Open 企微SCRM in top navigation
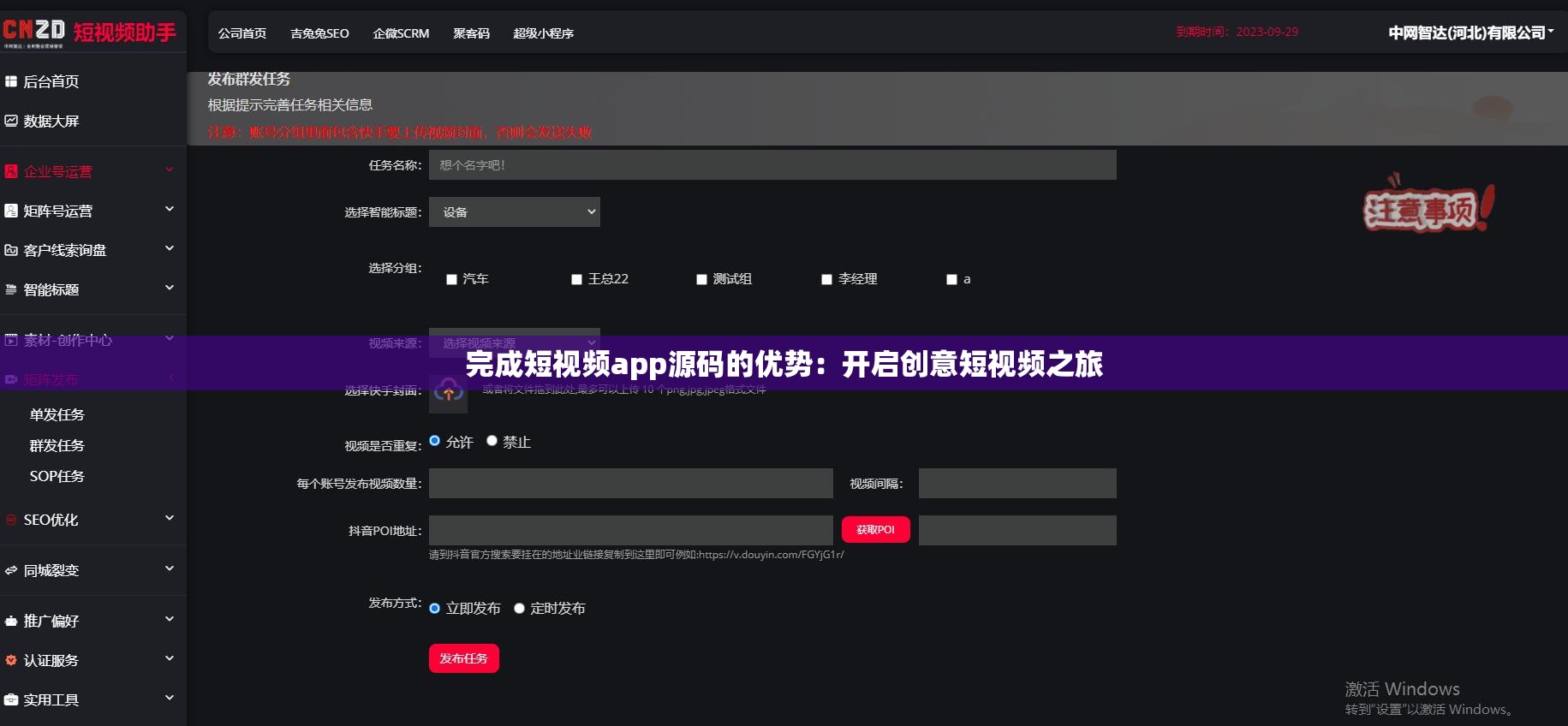Image resolution: width=1568 pixels, height=726 pixels. tap(401, 33)
